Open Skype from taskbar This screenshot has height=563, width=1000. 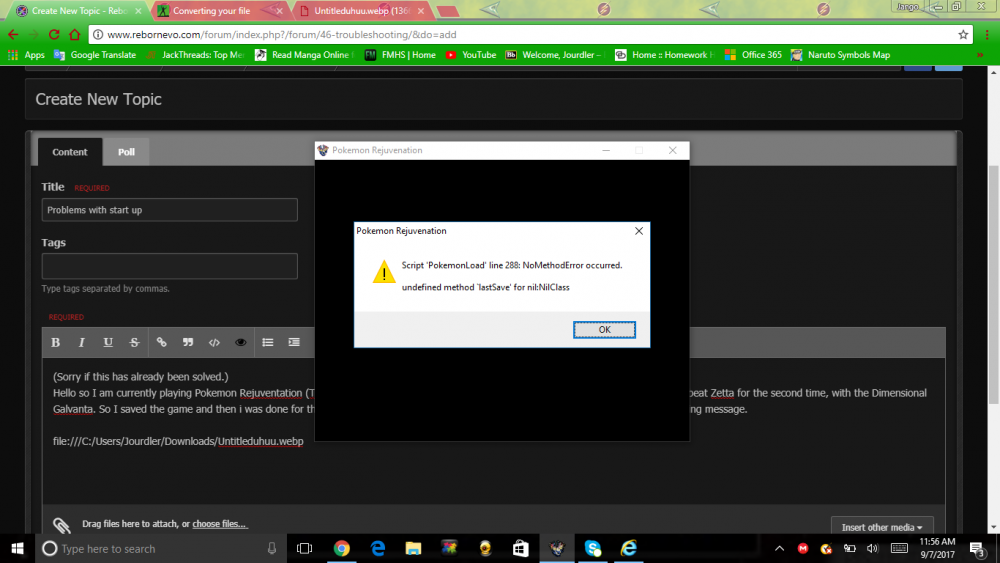[592, 548]
